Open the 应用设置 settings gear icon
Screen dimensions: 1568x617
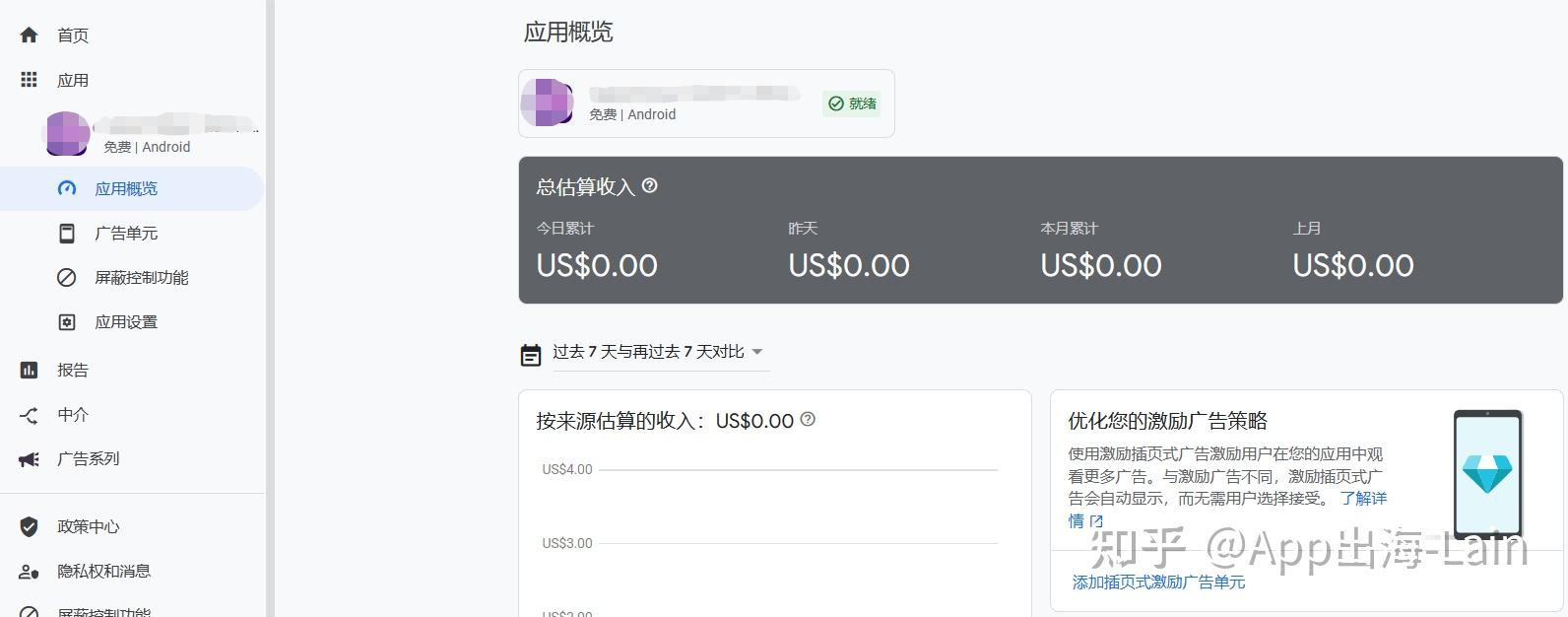point(66,321)
